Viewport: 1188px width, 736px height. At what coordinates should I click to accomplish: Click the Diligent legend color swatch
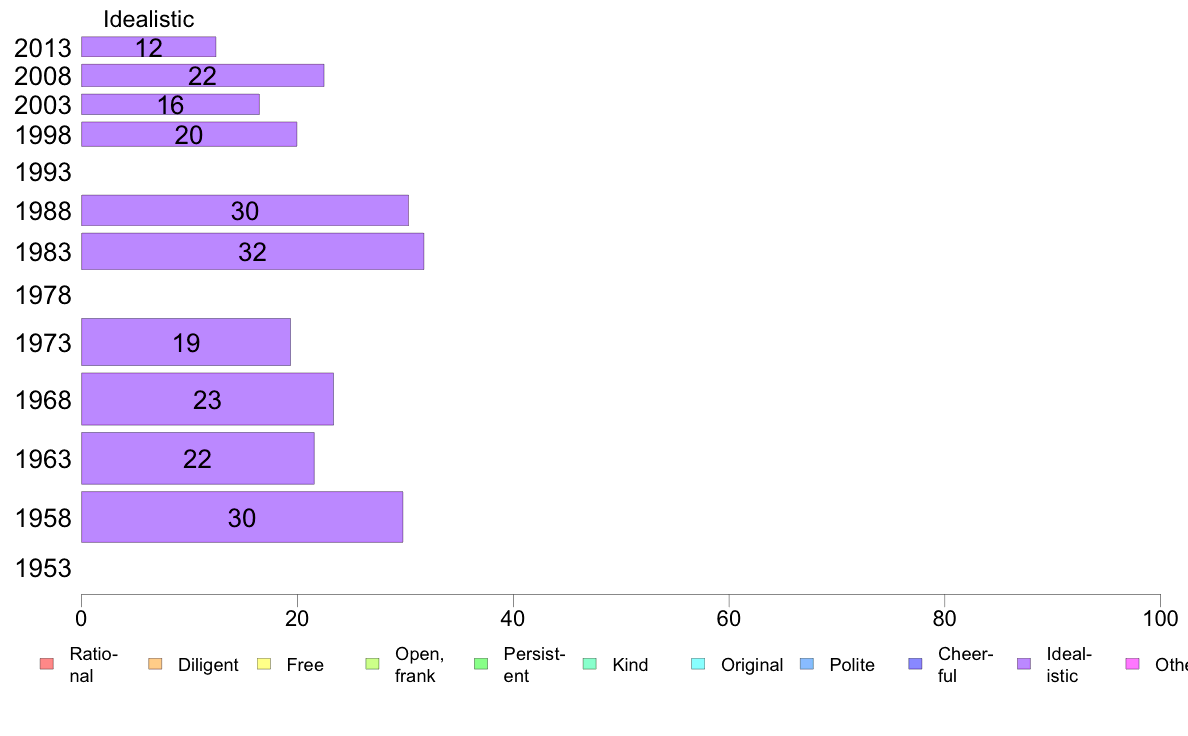[155, 664]
